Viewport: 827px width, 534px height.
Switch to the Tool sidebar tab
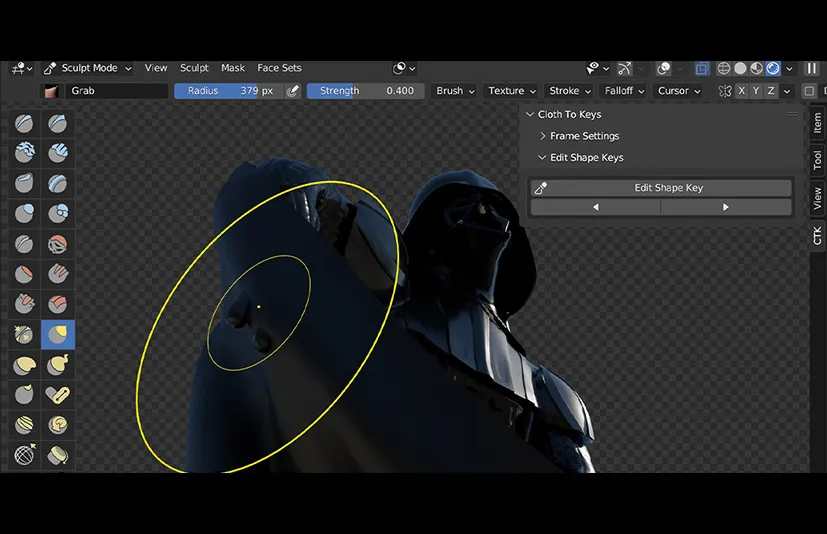tap(817, 160)
